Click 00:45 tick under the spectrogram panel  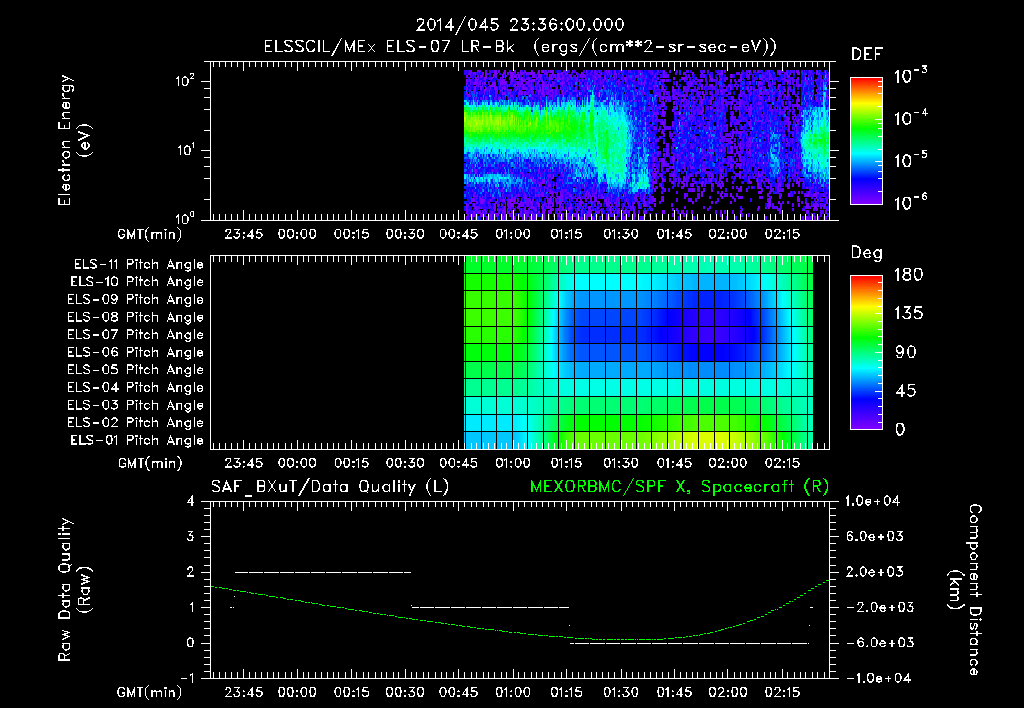click(x=458, y=234)
